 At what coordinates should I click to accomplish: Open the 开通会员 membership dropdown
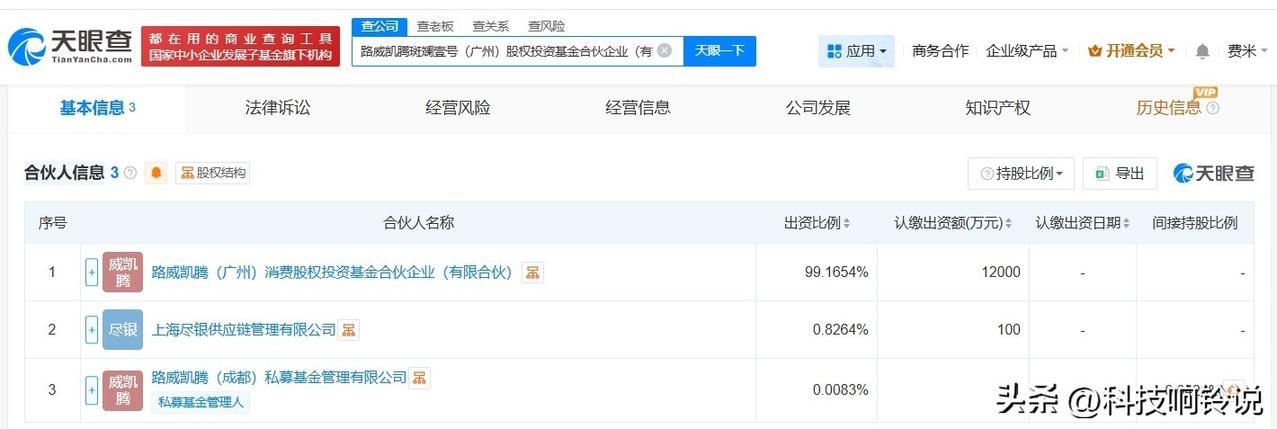tap(1131, 51)
